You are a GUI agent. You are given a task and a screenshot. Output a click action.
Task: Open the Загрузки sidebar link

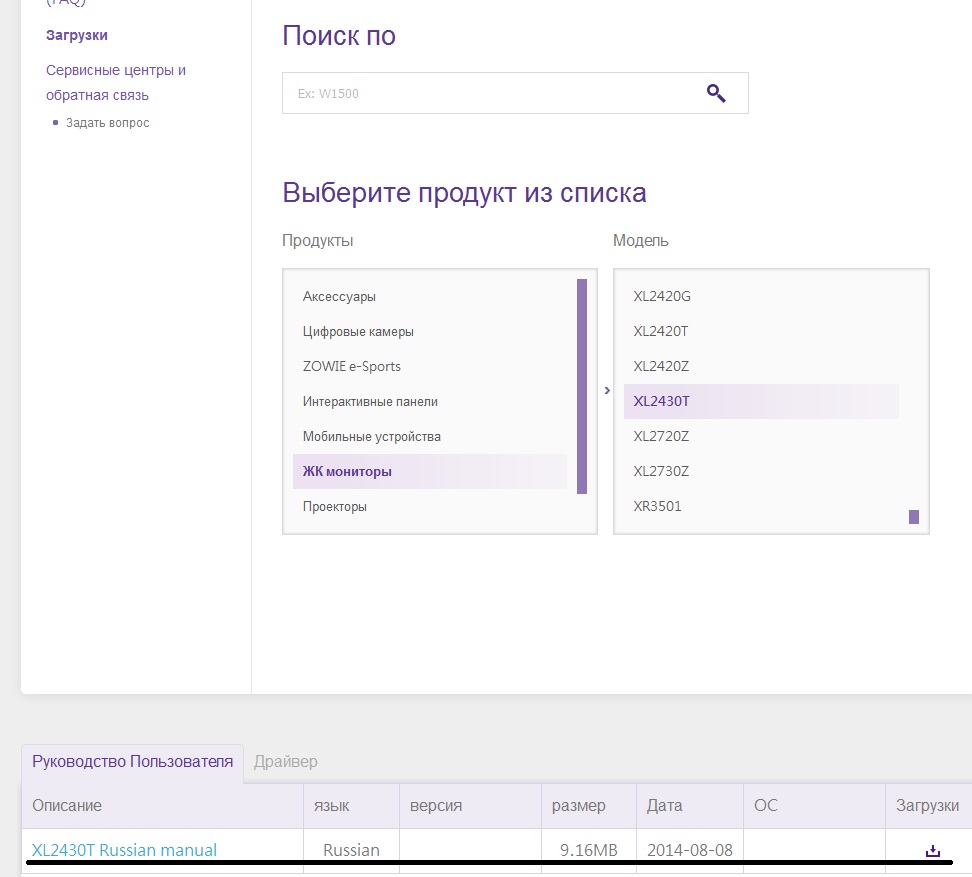click(x=77, y=35)
